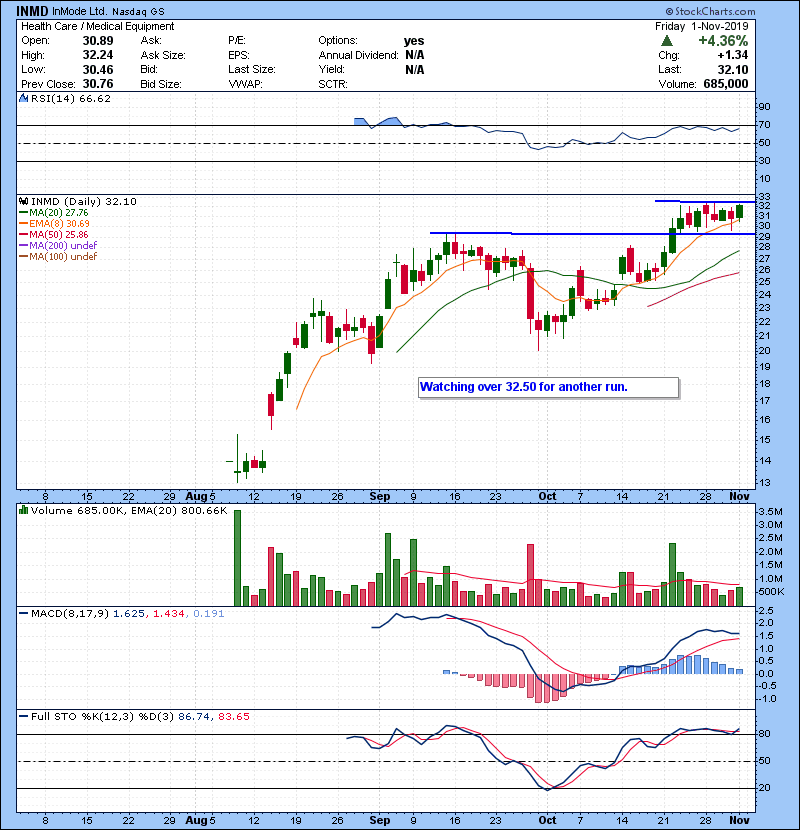Screen dimensions: 800x830
Task: Select the INMD ticker symbol in header
Action: (32, 11)
